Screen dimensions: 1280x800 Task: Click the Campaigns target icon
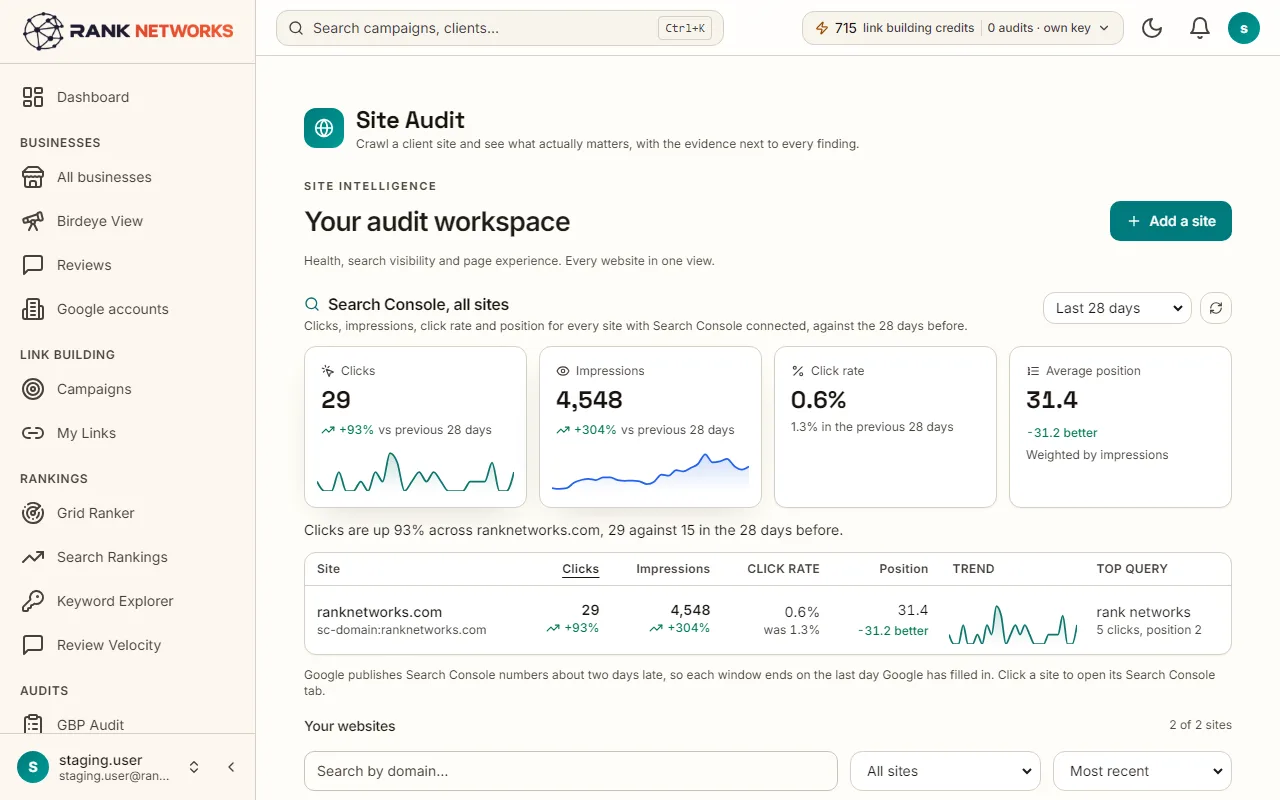pyautogui.click(x=33, y=389)
